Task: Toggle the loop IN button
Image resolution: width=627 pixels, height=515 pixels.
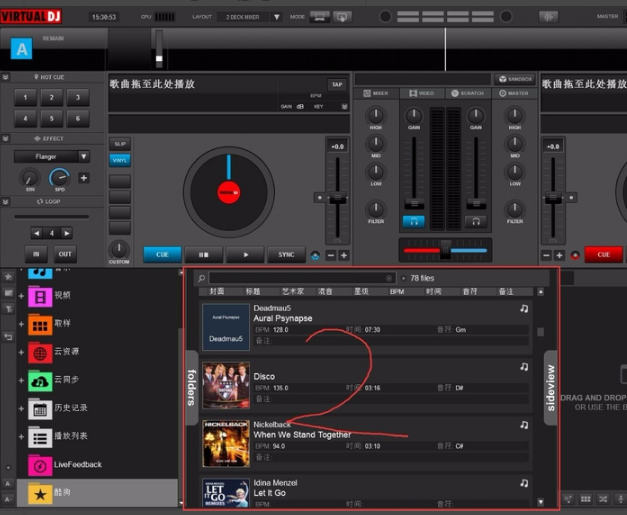Action: point(36,254)
